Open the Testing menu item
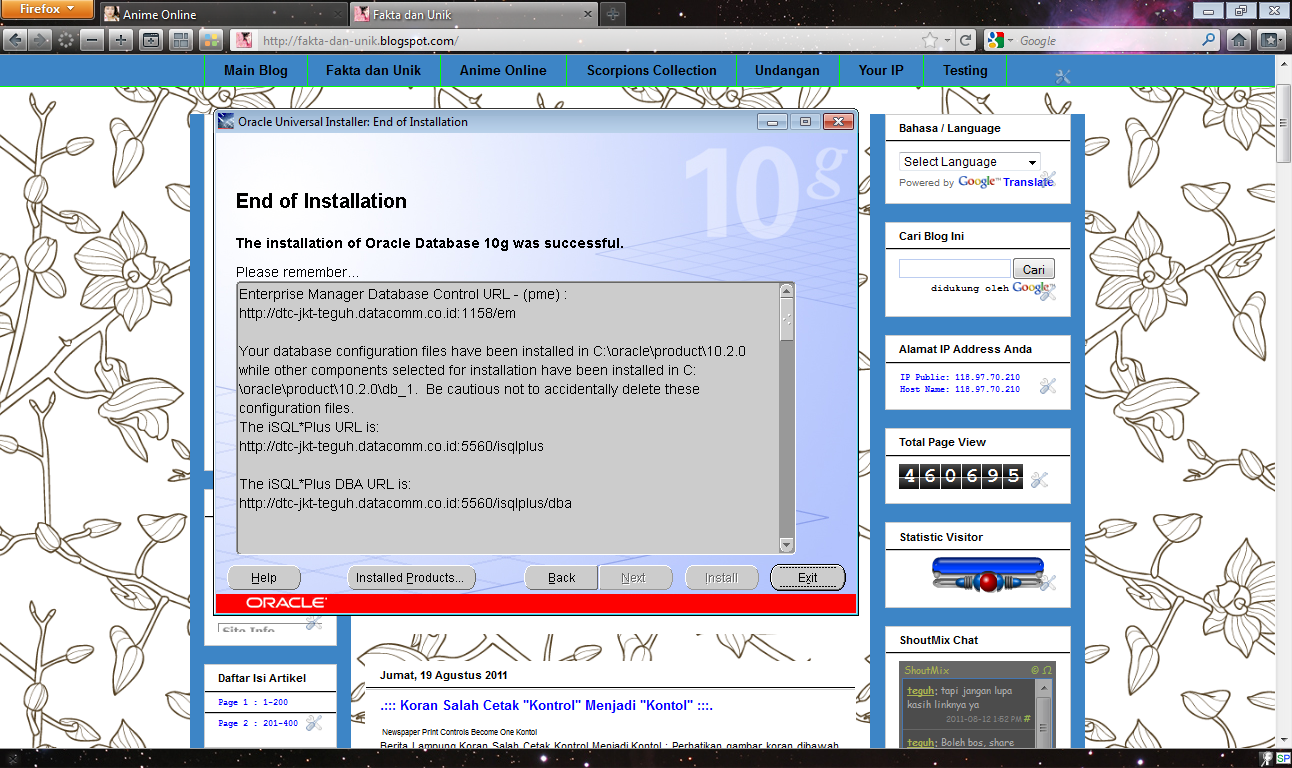 (x=965, y=70)
